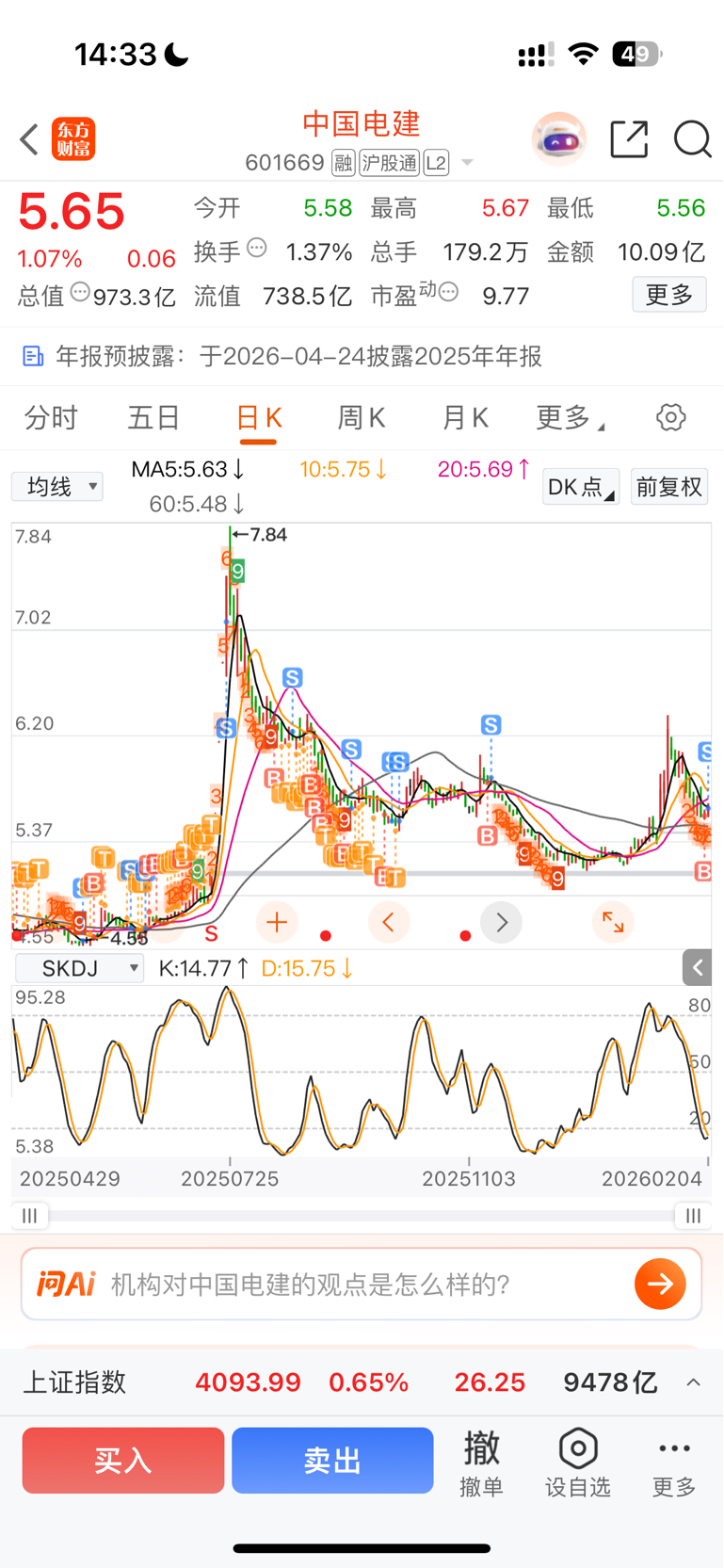Tap the right range slider handle
724x1568 pixels.
click(693, 1216)
